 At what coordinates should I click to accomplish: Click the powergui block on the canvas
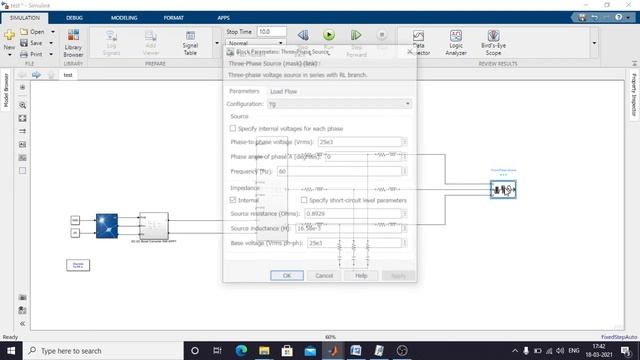coord(78,265)
